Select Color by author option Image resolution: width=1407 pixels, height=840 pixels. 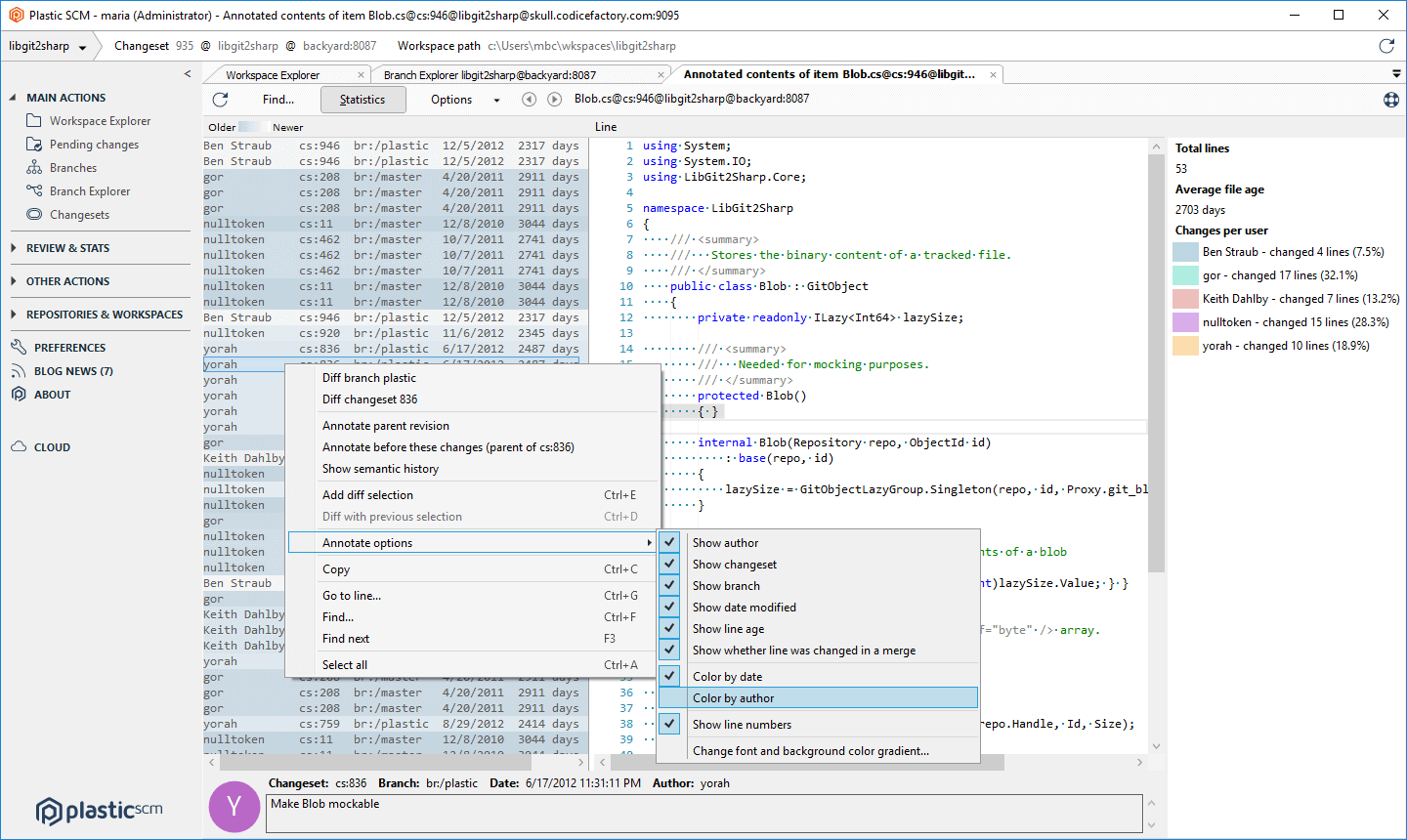point(819,697)
